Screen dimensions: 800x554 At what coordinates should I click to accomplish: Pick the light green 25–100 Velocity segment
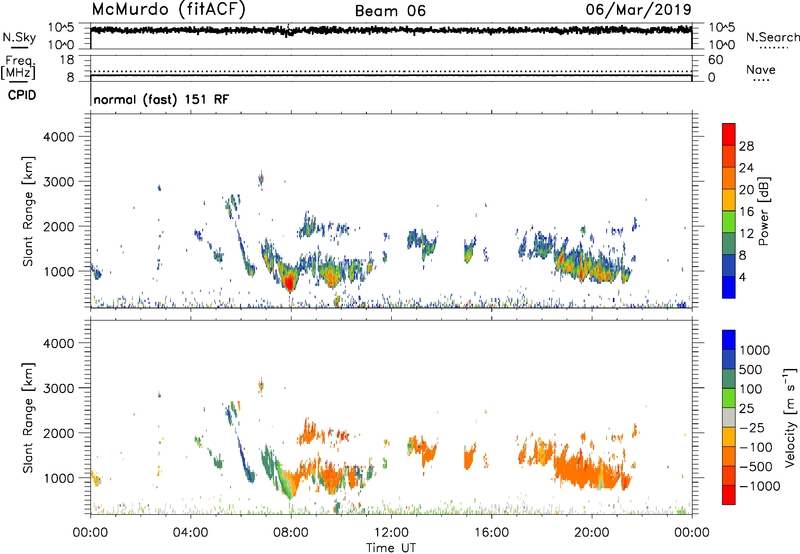[729, 398]
